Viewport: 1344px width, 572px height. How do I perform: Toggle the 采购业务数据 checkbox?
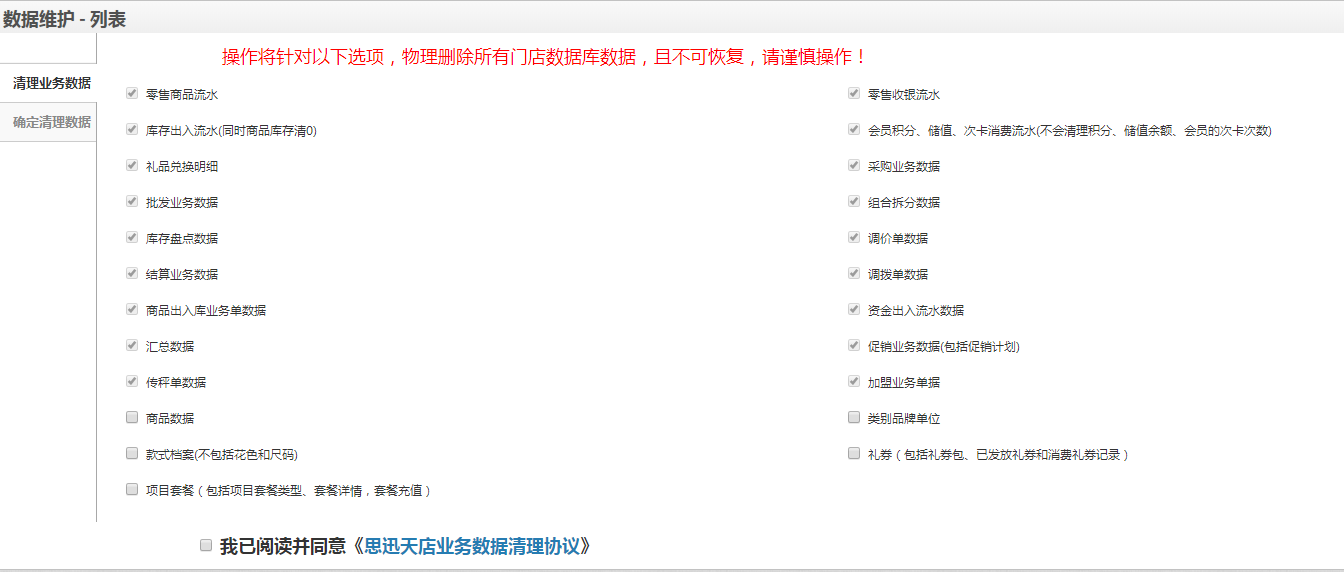pyautogui.click(x=854, y=165)
